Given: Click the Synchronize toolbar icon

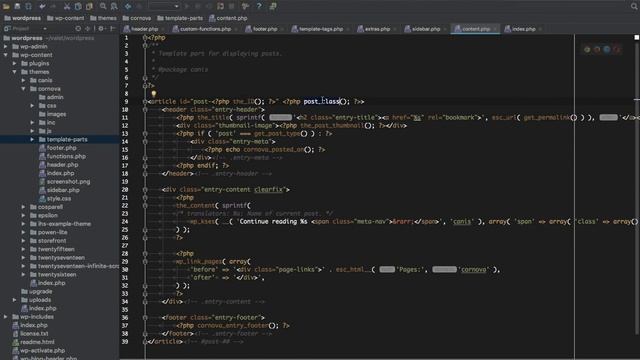Looking at the screenshot, I should (29, 6).
